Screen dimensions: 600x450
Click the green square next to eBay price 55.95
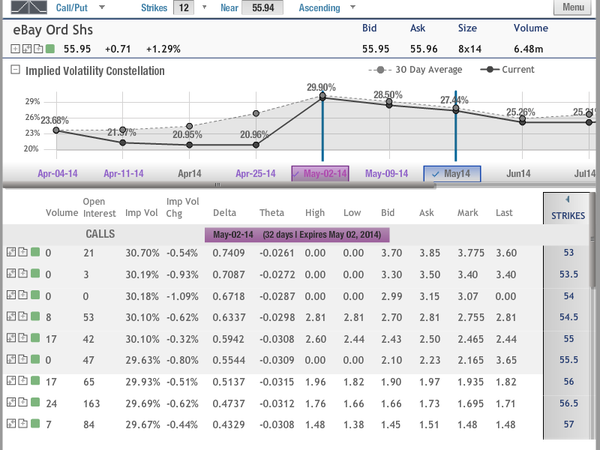(x=50, y=49)
